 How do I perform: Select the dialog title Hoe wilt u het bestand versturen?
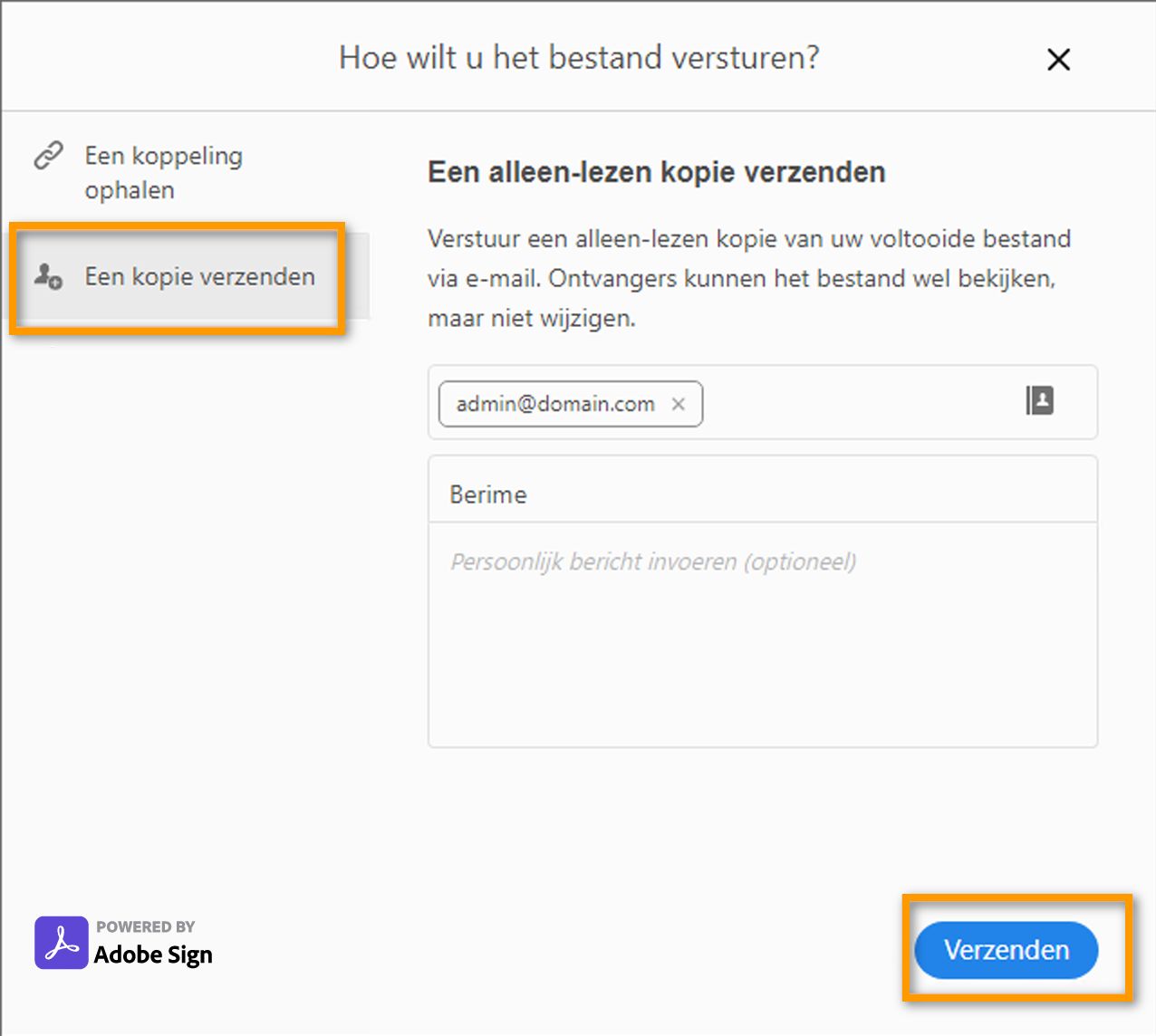[578, 57]
